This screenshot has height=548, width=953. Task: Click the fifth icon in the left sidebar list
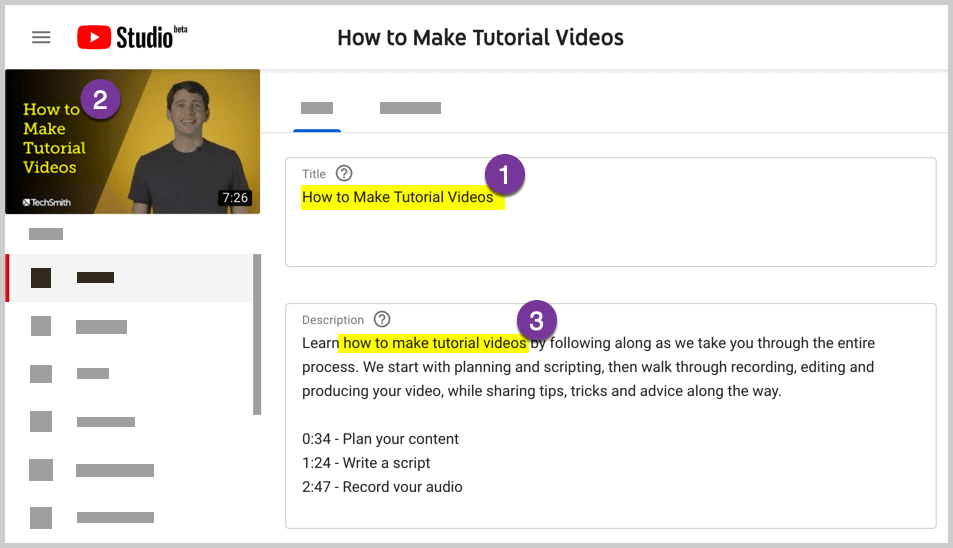pos(41,470)
